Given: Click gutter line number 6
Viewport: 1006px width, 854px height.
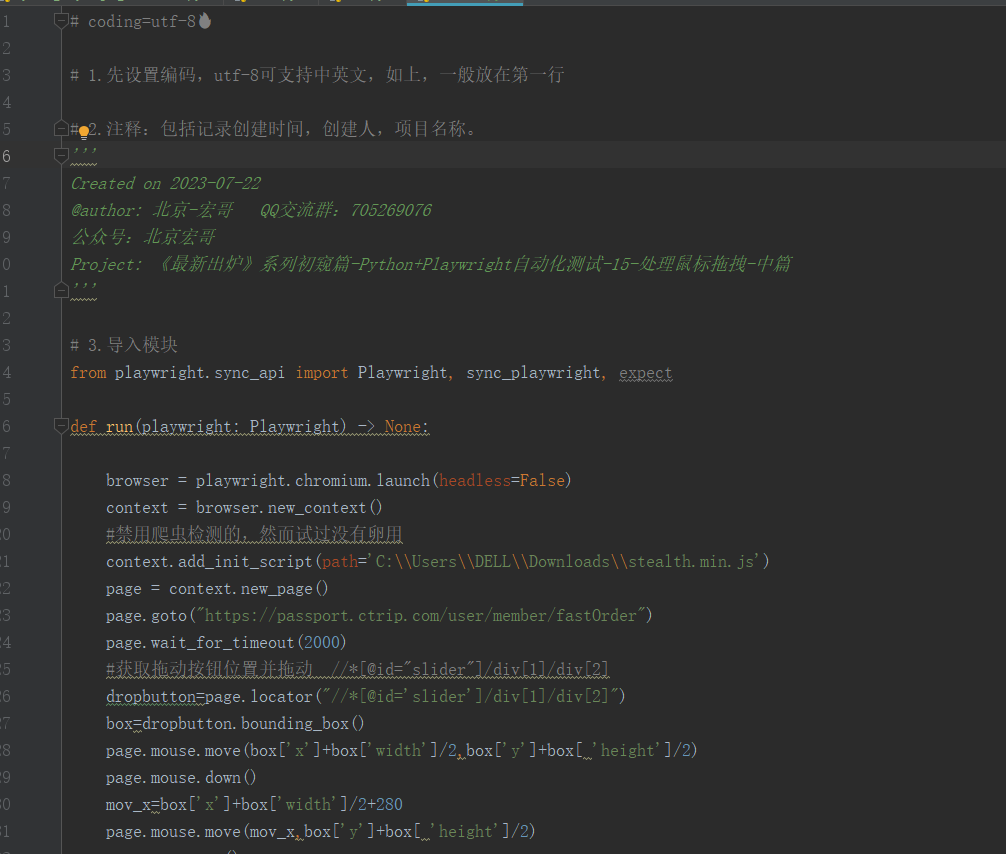Looking at the screenshot, I should (6, 156).
